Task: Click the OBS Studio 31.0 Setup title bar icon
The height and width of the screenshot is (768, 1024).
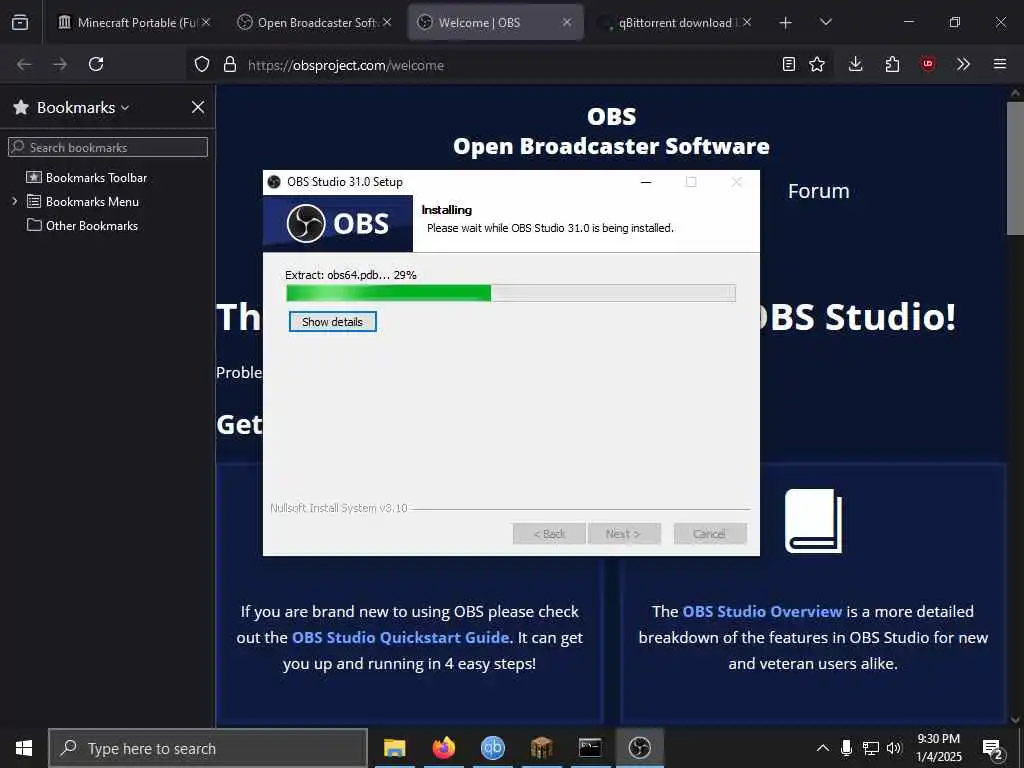Action: point(274,182)
